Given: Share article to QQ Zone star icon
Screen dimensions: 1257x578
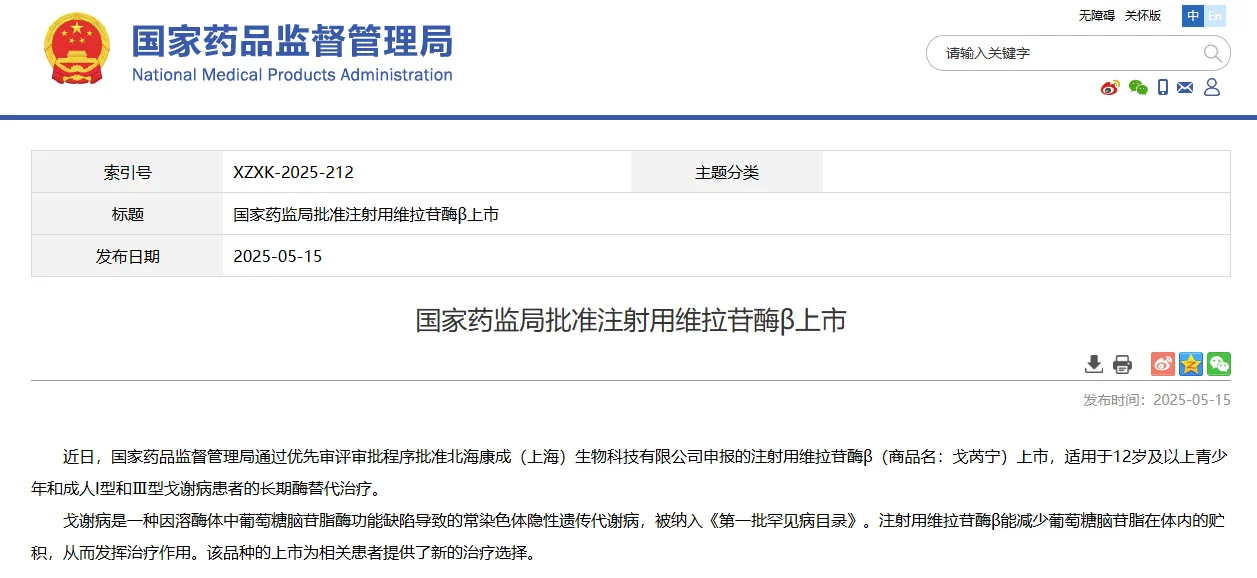Looking at the screenshot, I should 1190,364.
